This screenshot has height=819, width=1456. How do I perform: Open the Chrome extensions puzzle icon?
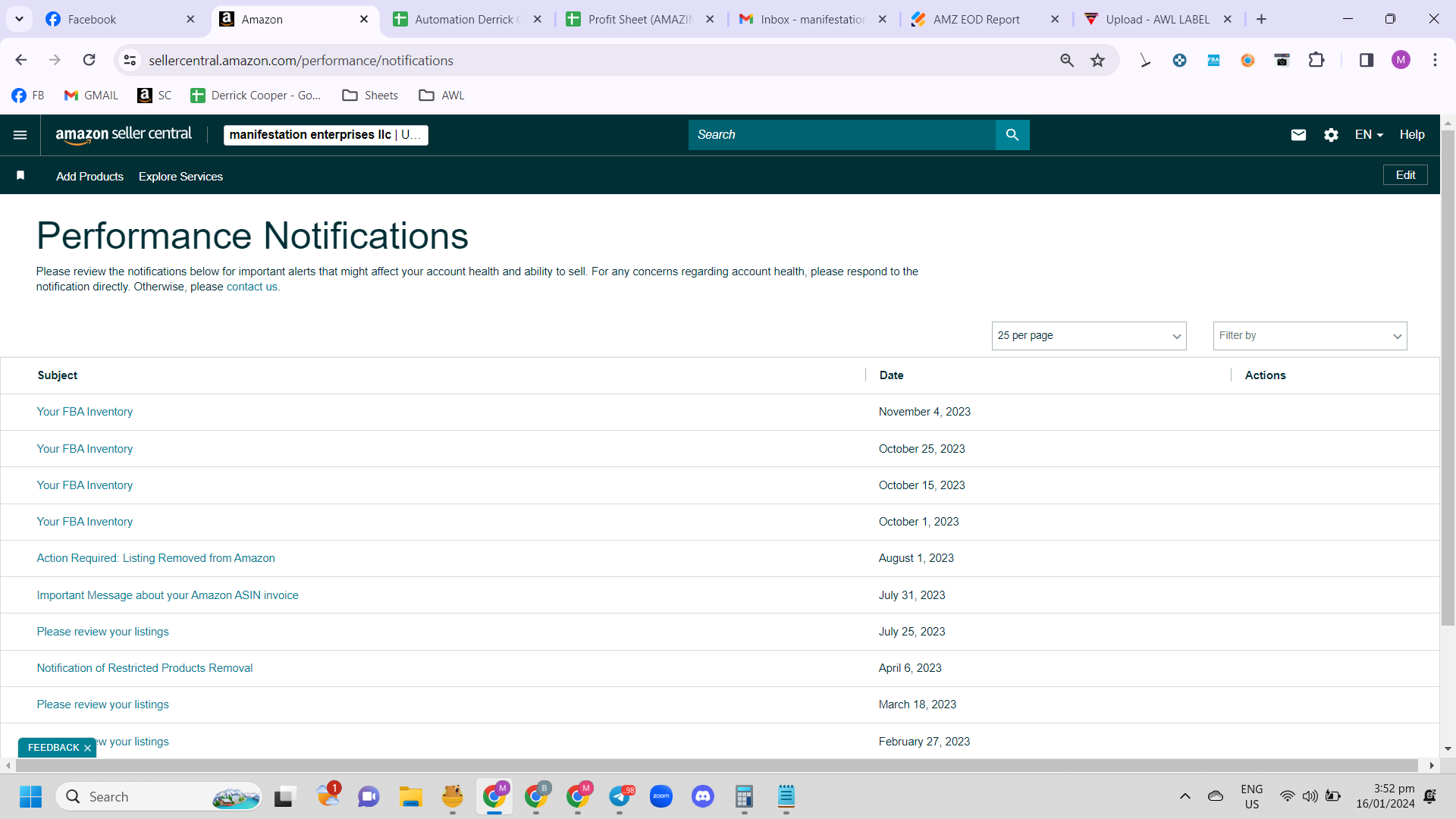pyautogui.click(x=1316, y=60)
